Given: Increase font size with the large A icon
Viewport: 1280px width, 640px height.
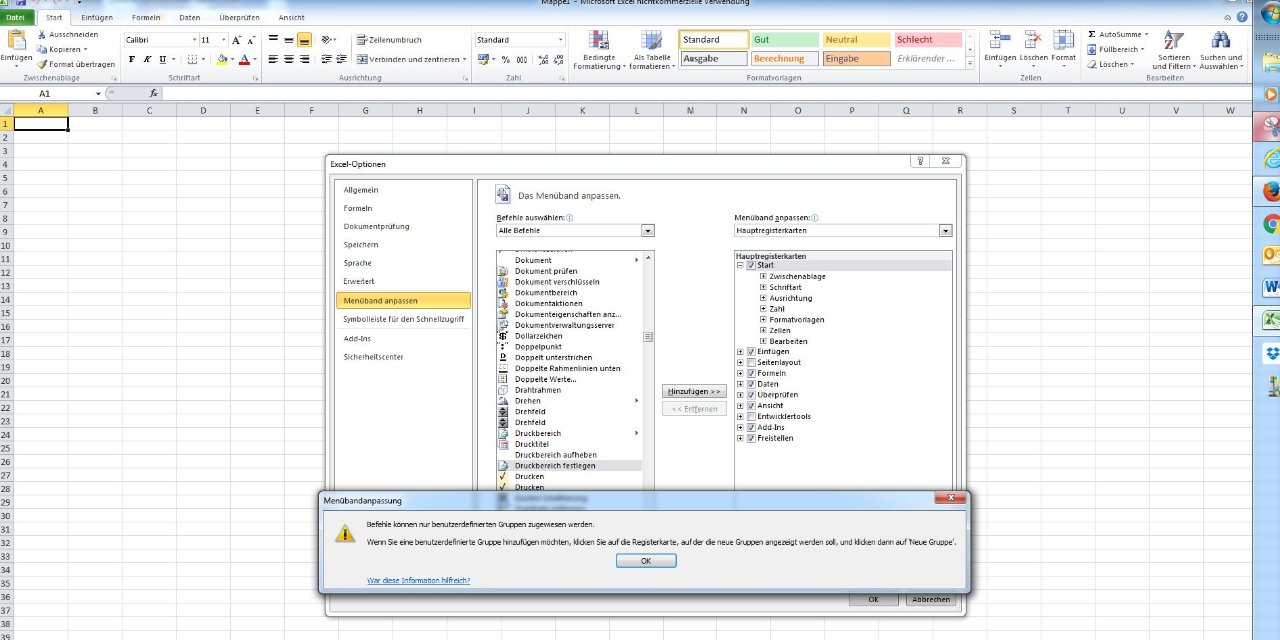Looking at the screenshot, I should [x=237, y=40].
